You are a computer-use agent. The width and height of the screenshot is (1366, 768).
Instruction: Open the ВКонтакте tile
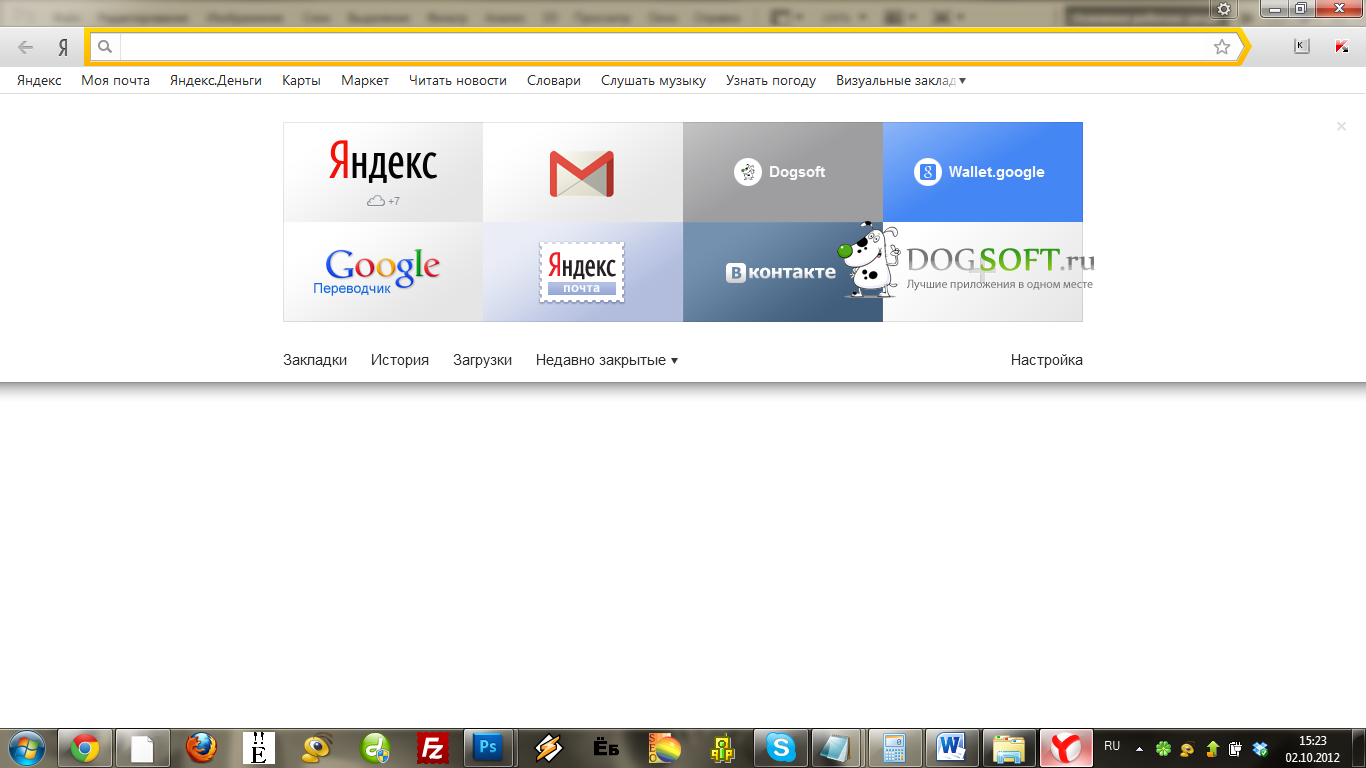(x=783, y=271)
